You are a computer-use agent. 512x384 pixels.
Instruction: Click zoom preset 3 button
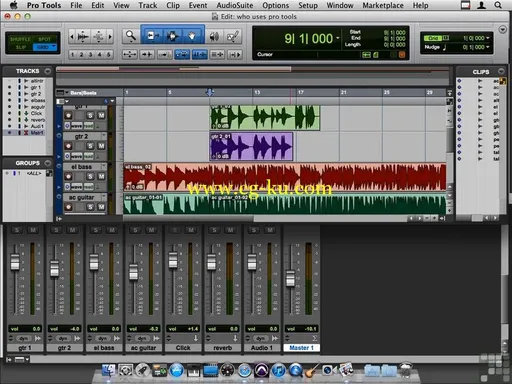point(90,54)
